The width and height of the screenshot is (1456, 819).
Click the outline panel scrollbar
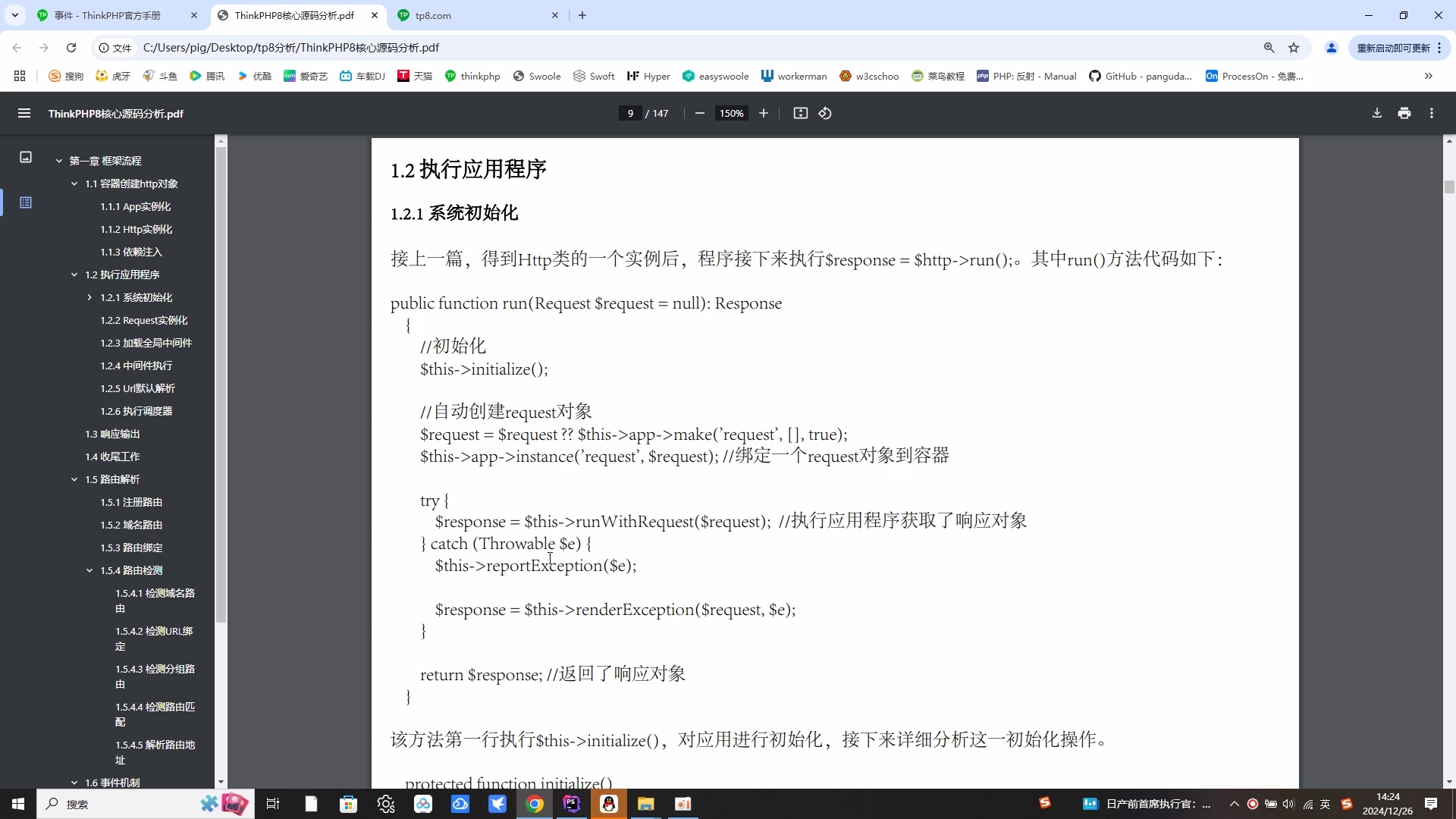point(221,384)
